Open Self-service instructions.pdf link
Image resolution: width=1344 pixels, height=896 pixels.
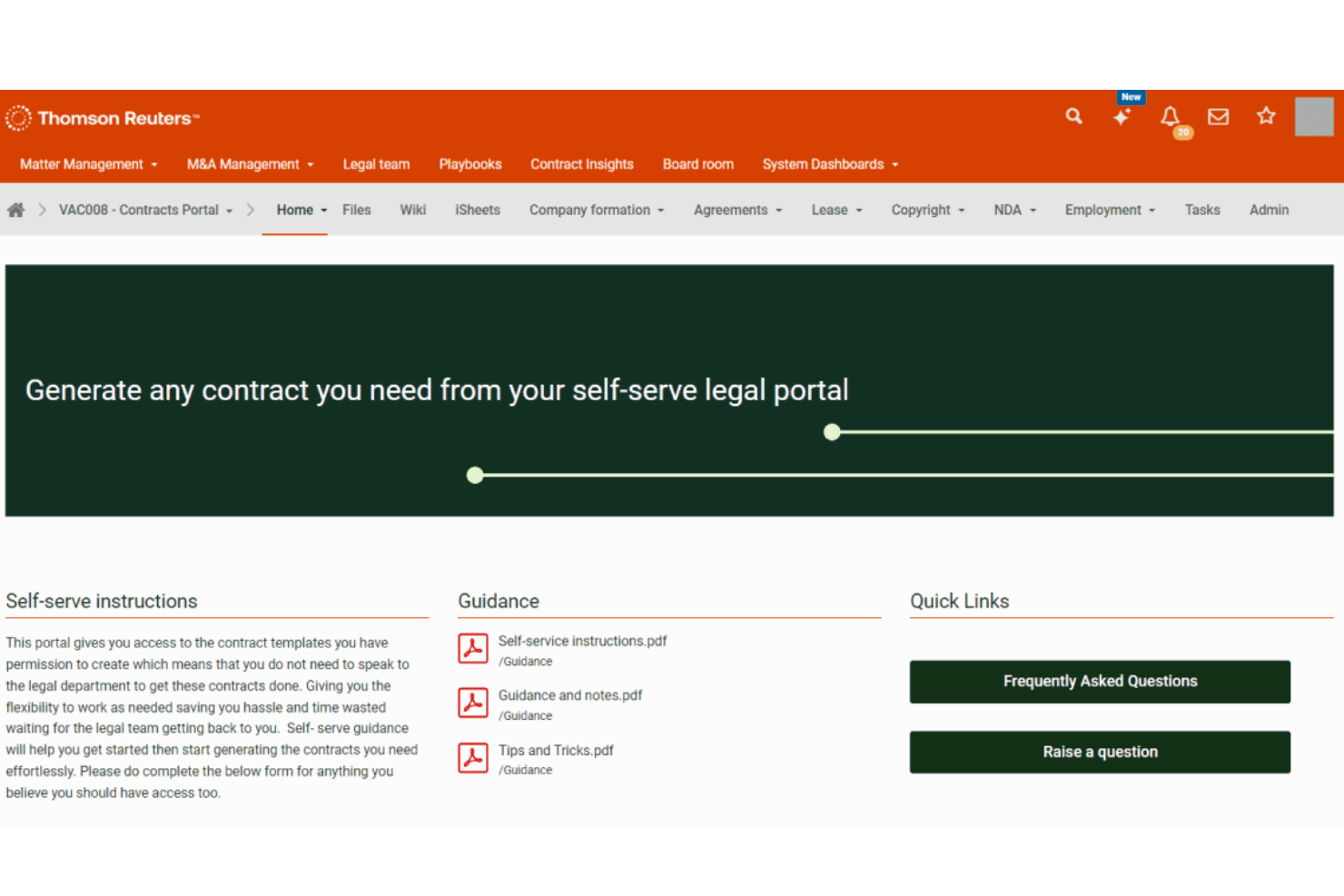tap(582, 641)
